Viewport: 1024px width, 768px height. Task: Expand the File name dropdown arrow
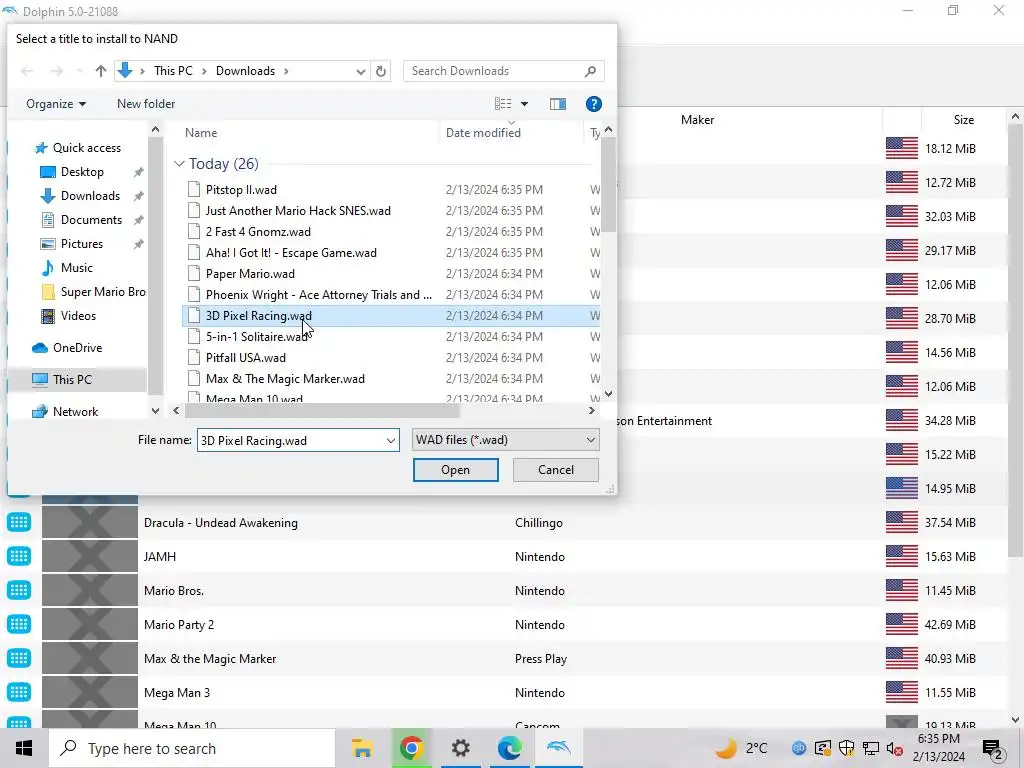click(x=391, y=441)
